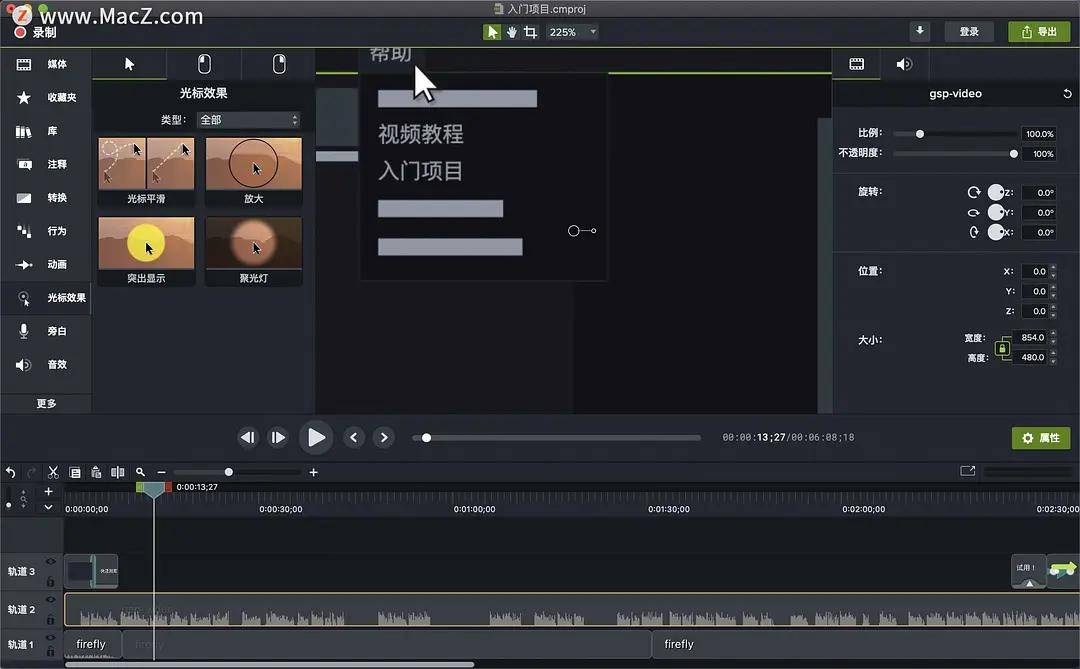Click the split clip icon
1080x669 pixels.
click(x=118, y=472)
